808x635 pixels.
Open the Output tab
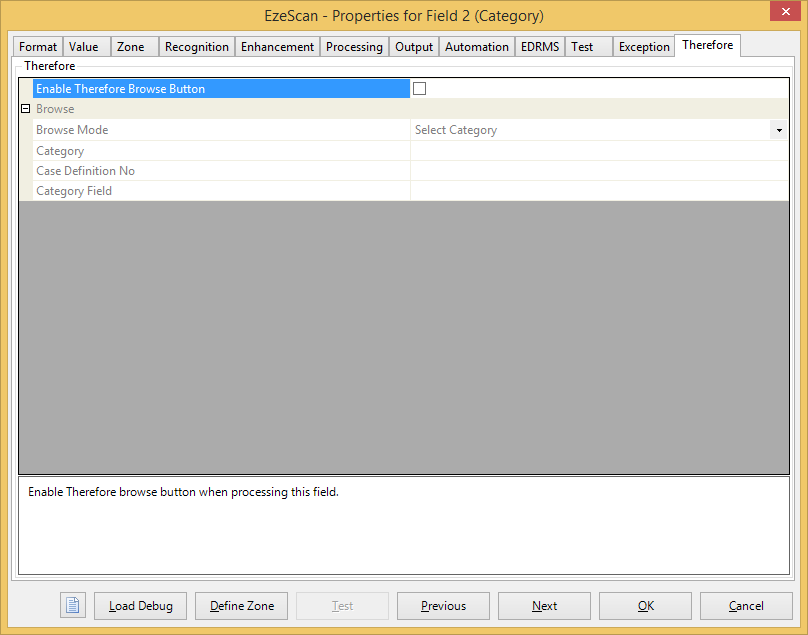414,47
